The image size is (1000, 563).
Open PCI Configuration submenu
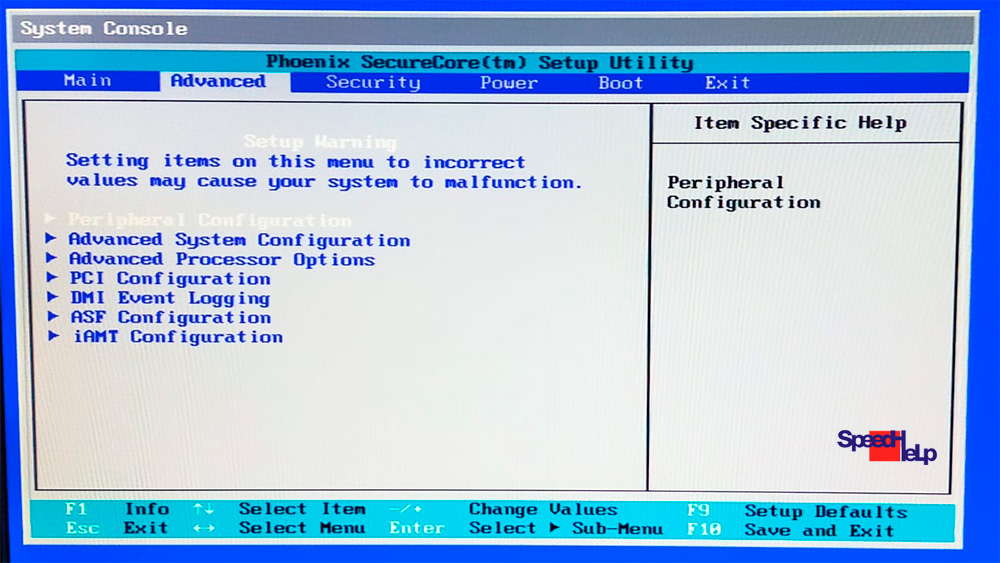click(170, 279)
